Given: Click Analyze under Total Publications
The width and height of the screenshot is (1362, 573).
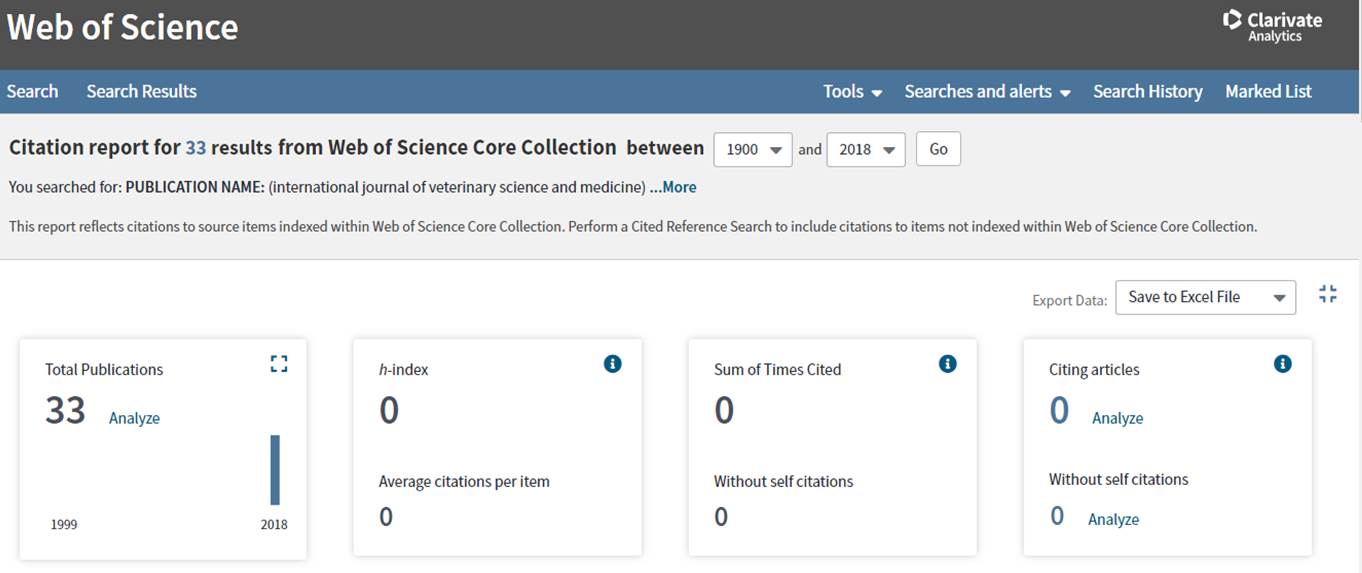Looking at the screenshot, I should click(x=134, y=418).
